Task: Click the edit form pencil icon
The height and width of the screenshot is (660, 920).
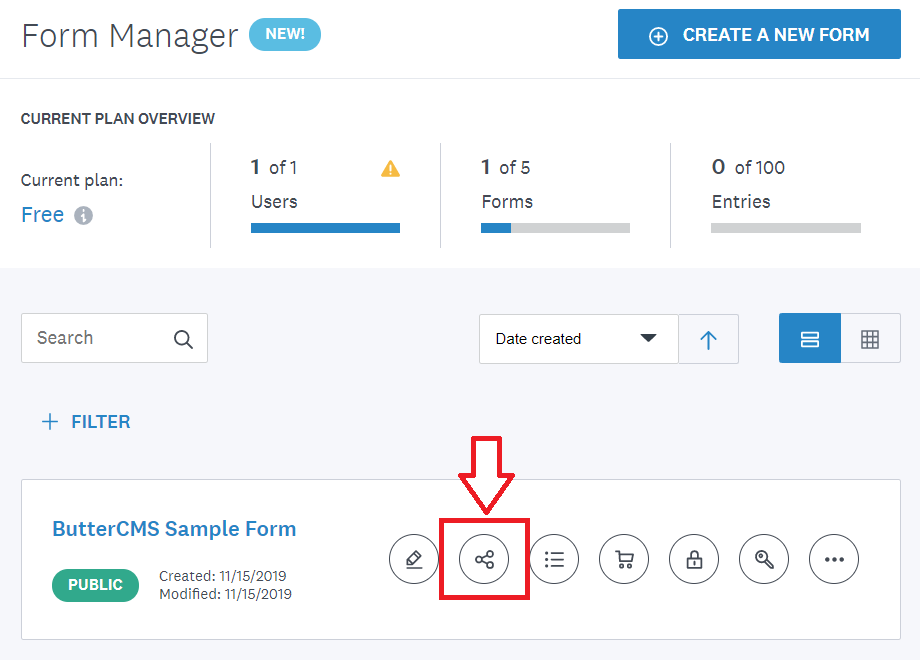Action: [x=414, y=559]
